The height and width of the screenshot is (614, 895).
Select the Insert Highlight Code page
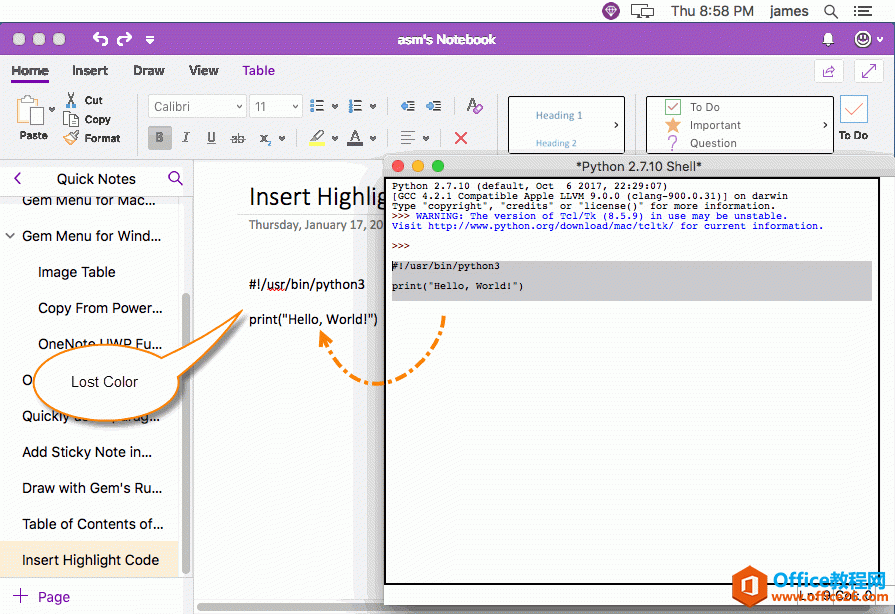pos(90,560)
